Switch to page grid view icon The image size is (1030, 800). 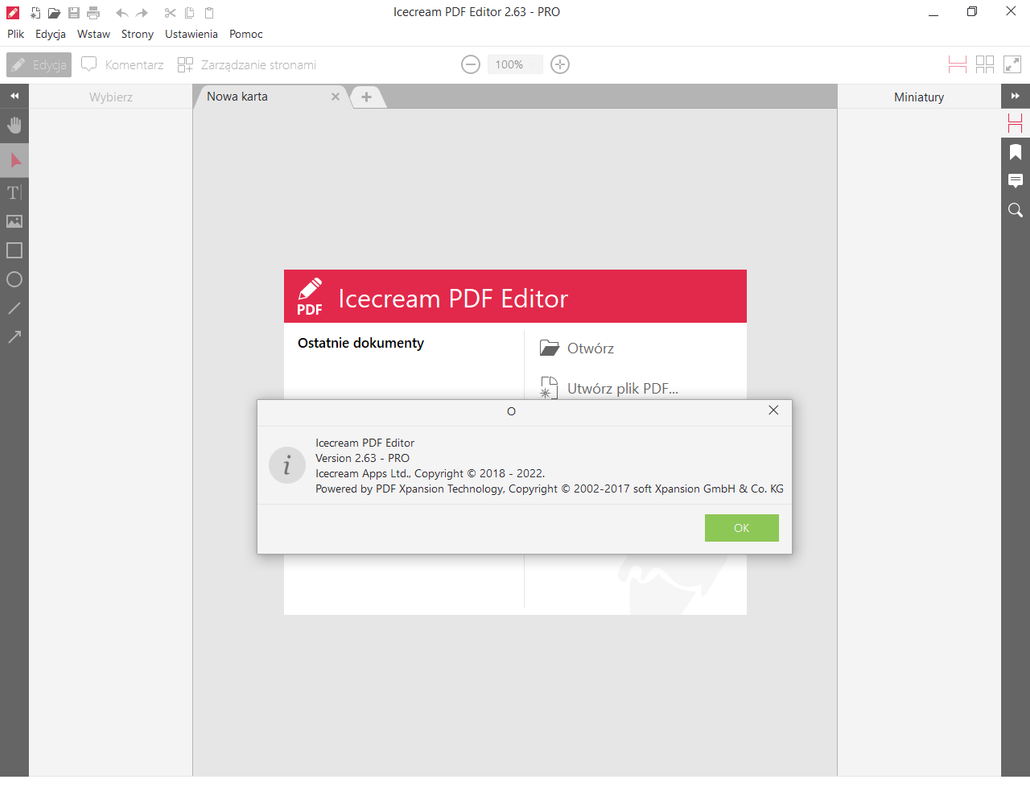985,64
